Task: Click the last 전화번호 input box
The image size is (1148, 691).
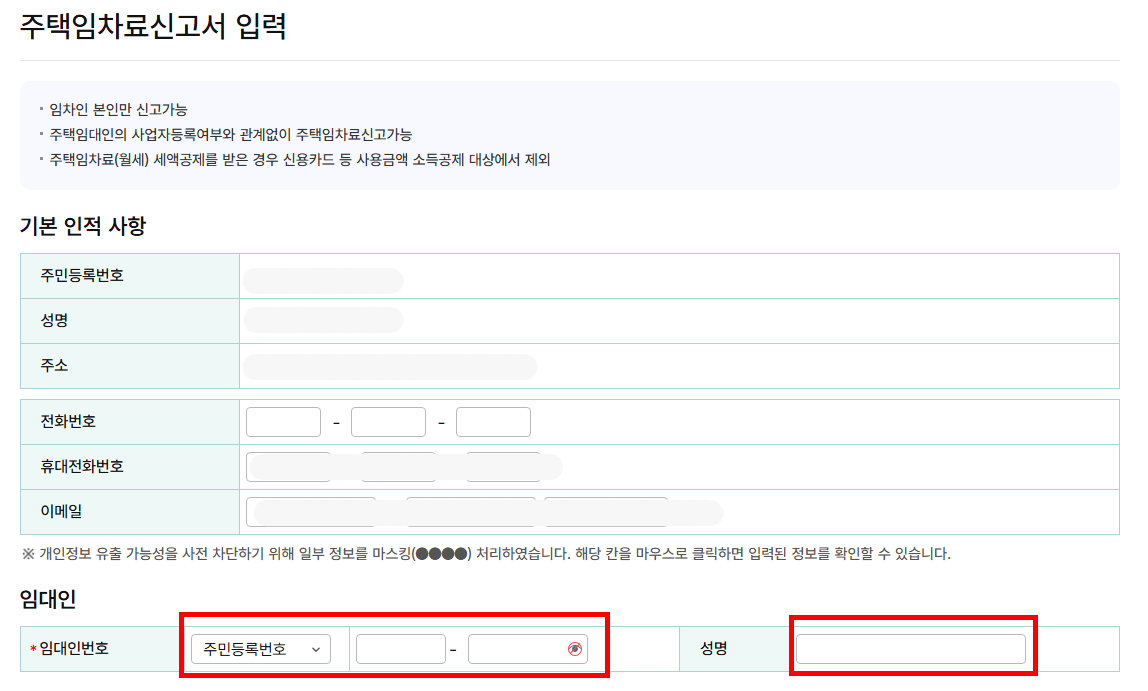Action: pos(493,421)
